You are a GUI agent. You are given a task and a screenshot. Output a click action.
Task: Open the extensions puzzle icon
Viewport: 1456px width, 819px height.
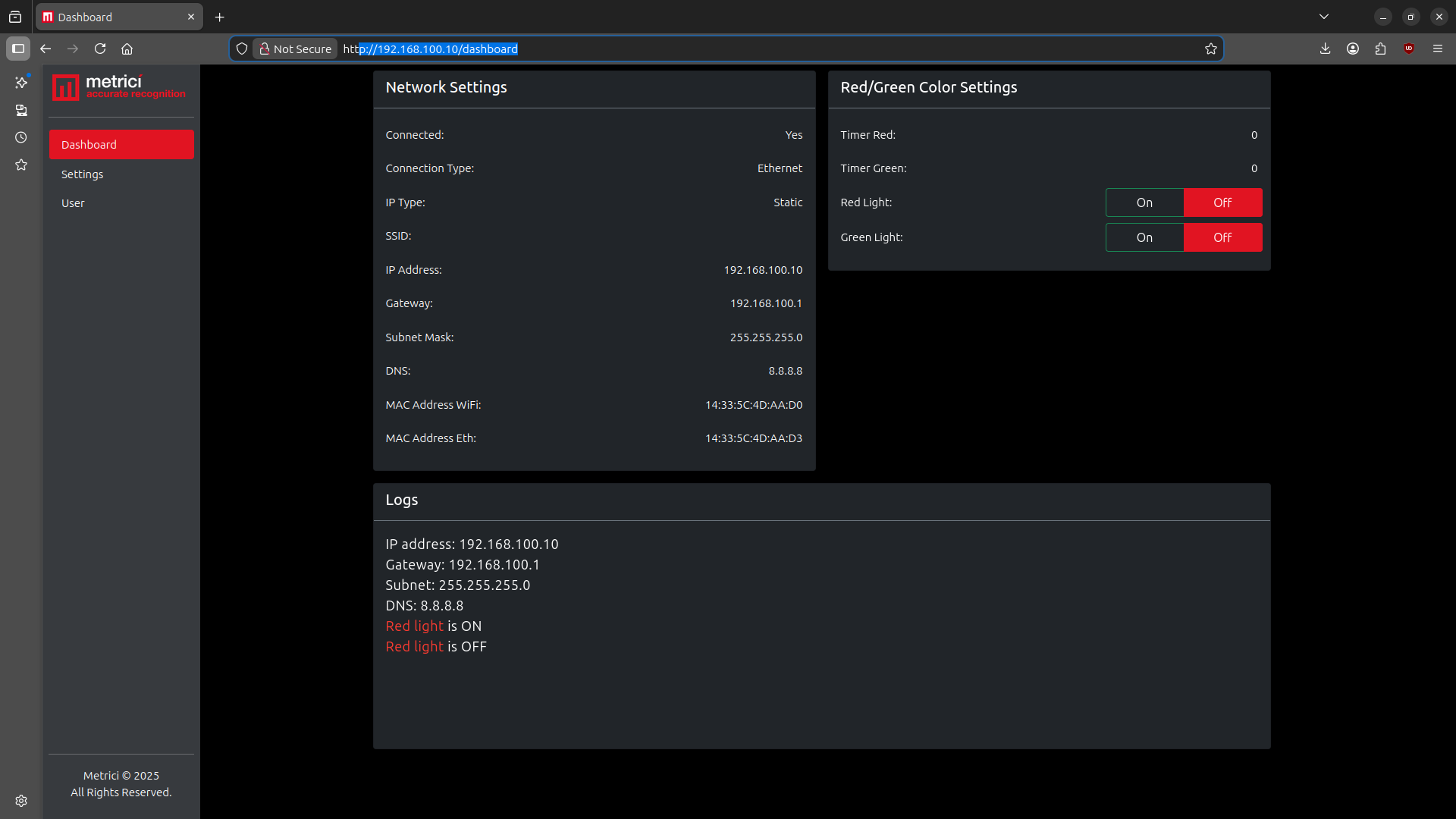pos(1381,49)
